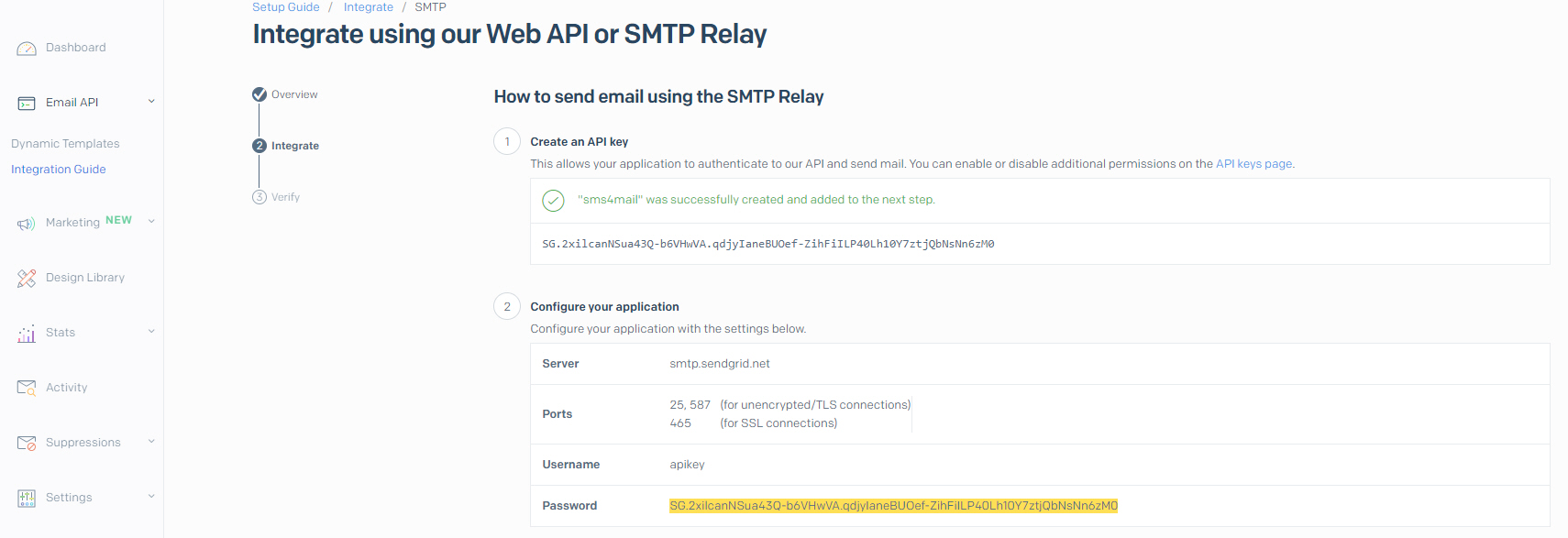Viewport: 1568px width, 538px height.
Task: Go to Setup Guide breadcrumb
Action: [286, 7]
